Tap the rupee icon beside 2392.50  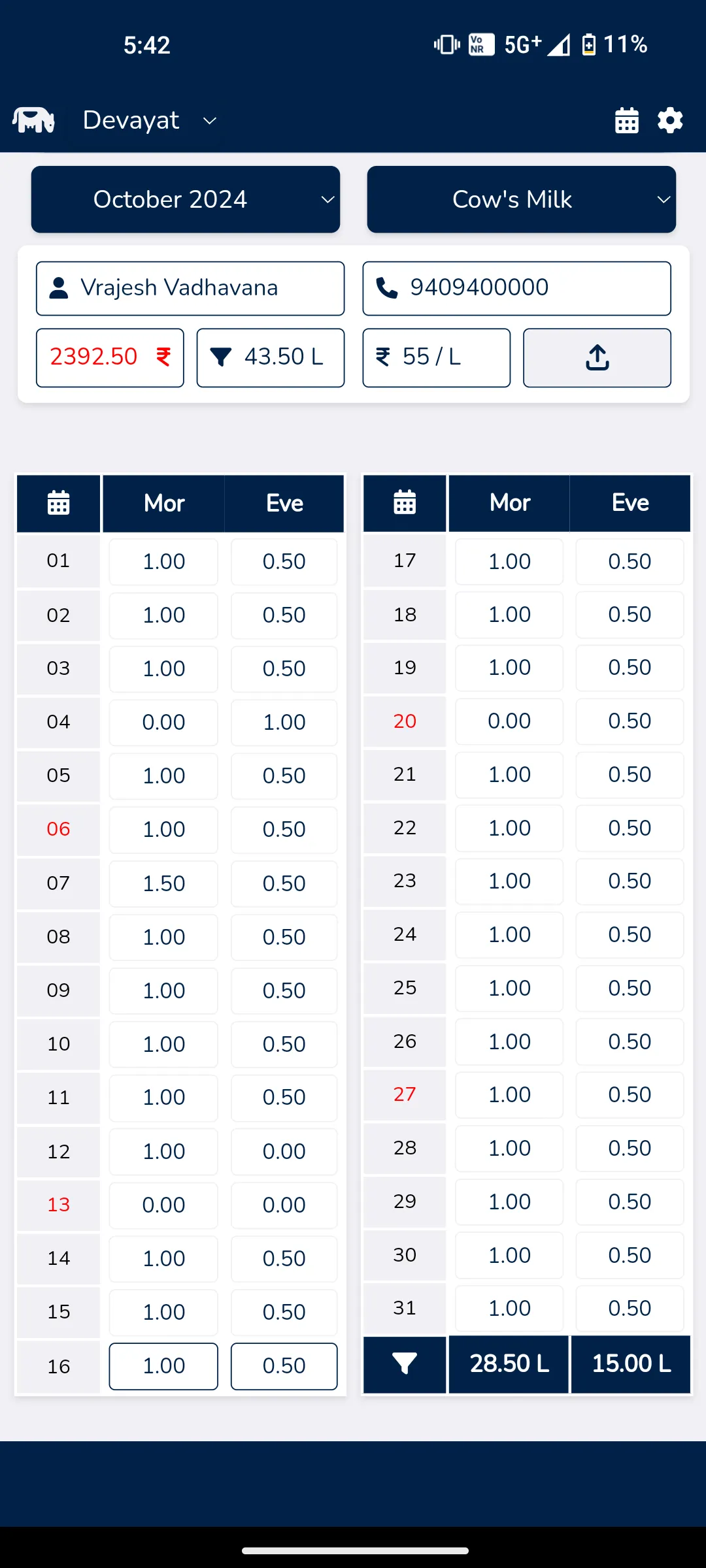163,357
